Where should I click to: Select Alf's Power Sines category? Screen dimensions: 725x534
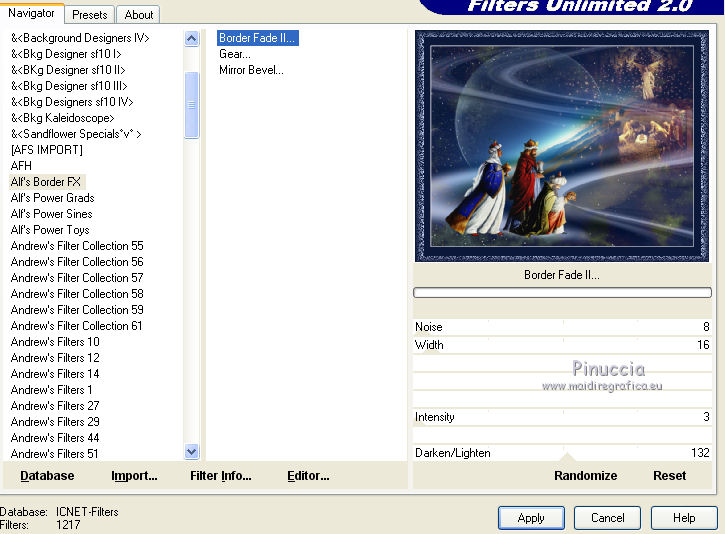pyautogui.click(x=51, y=214)
